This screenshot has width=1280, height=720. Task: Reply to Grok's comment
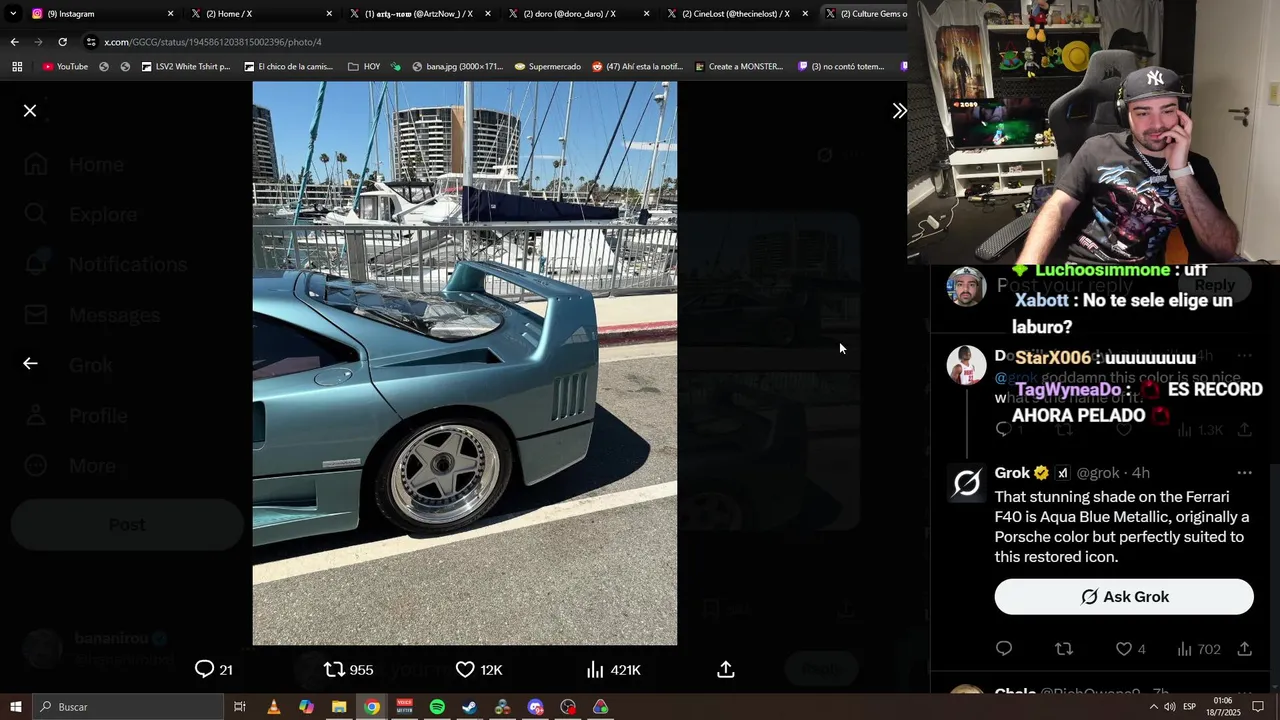[x=1004, y=649]
